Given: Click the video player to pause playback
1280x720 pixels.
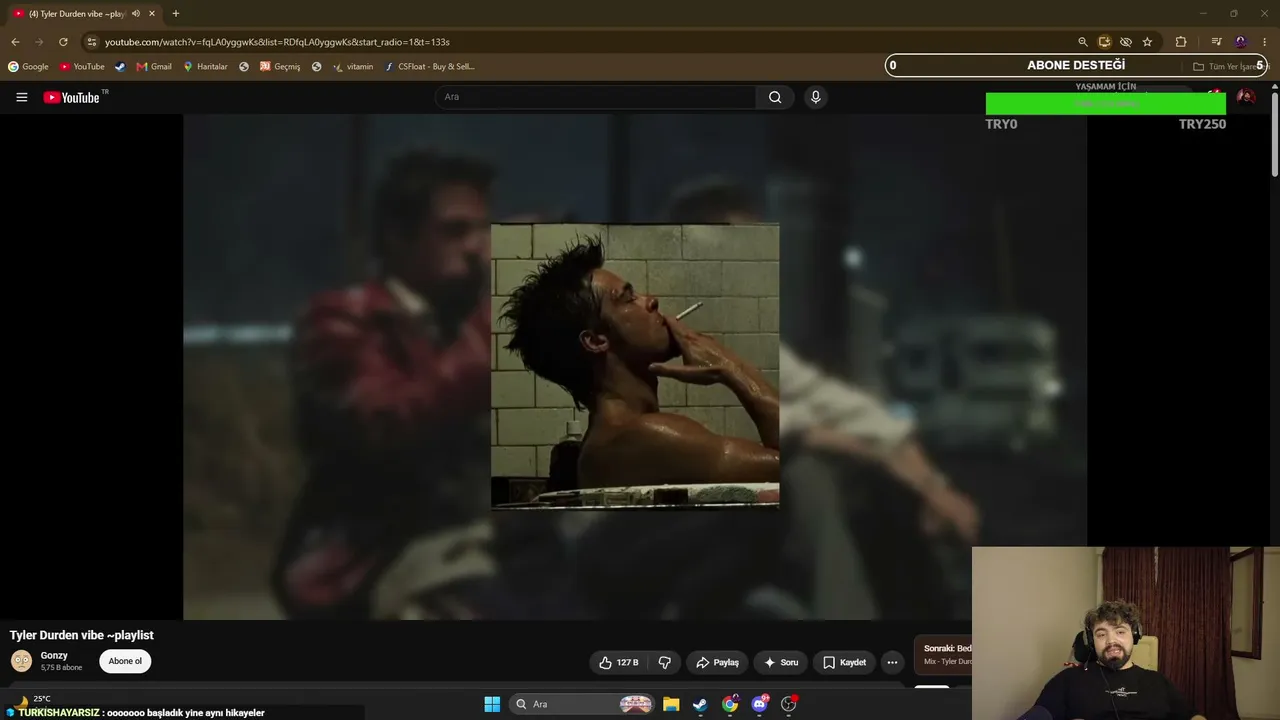Looking at the screenshot, I should click(635, 366).
